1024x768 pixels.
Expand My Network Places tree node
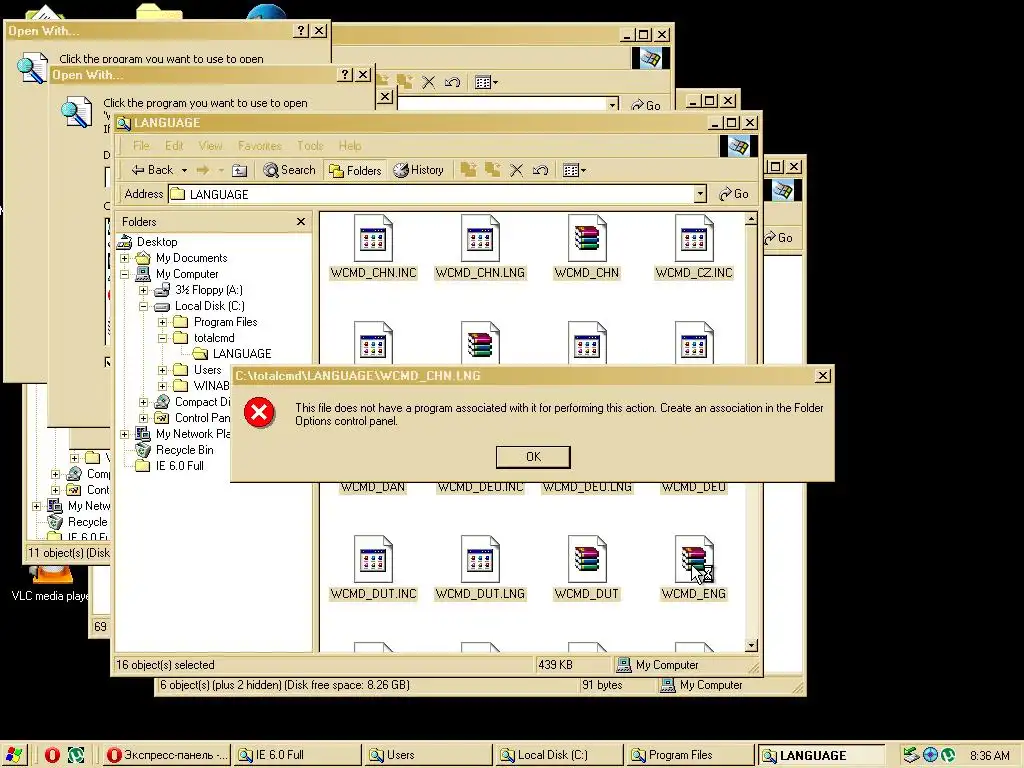(x=125, y=434)
